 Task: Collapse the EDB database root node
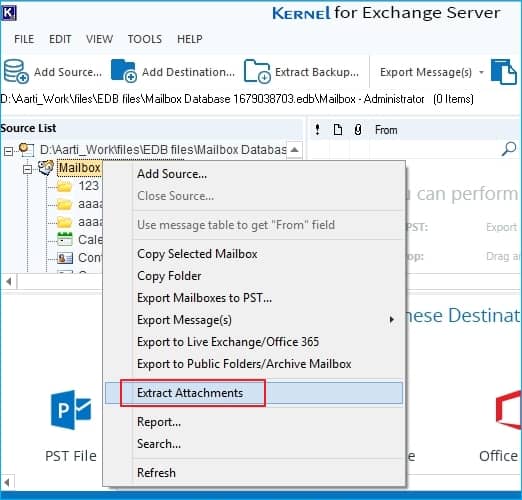pos(8,152)
